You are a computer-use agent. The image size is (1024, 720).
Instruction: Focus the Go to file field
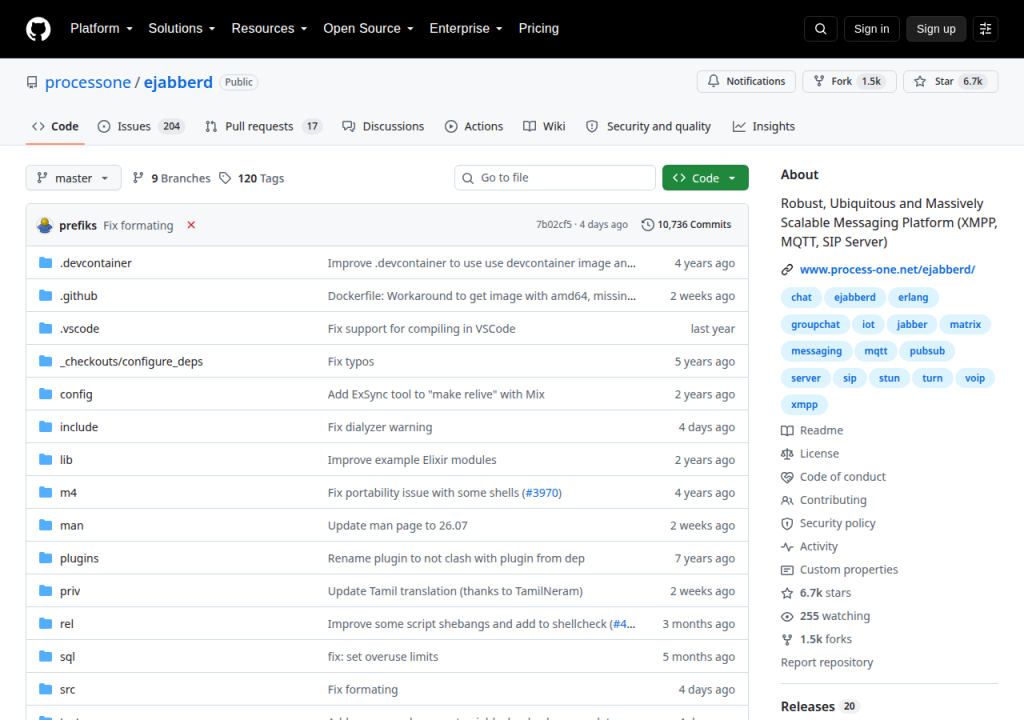click(554, 178)
